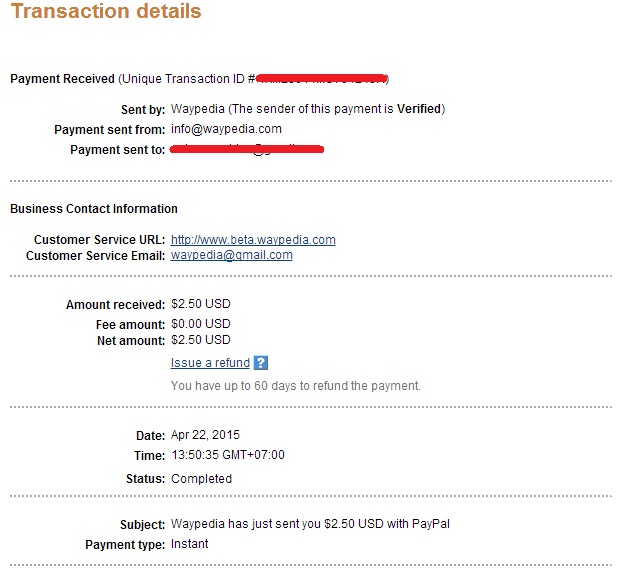
Task: Click the waypedia@gmail.com email link
Action: point(231,255)
